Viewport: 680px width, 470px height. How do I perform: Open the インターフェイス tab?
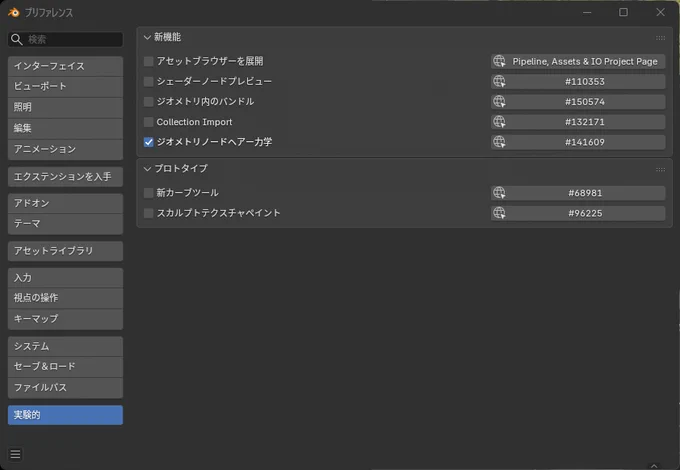point(65,66)
